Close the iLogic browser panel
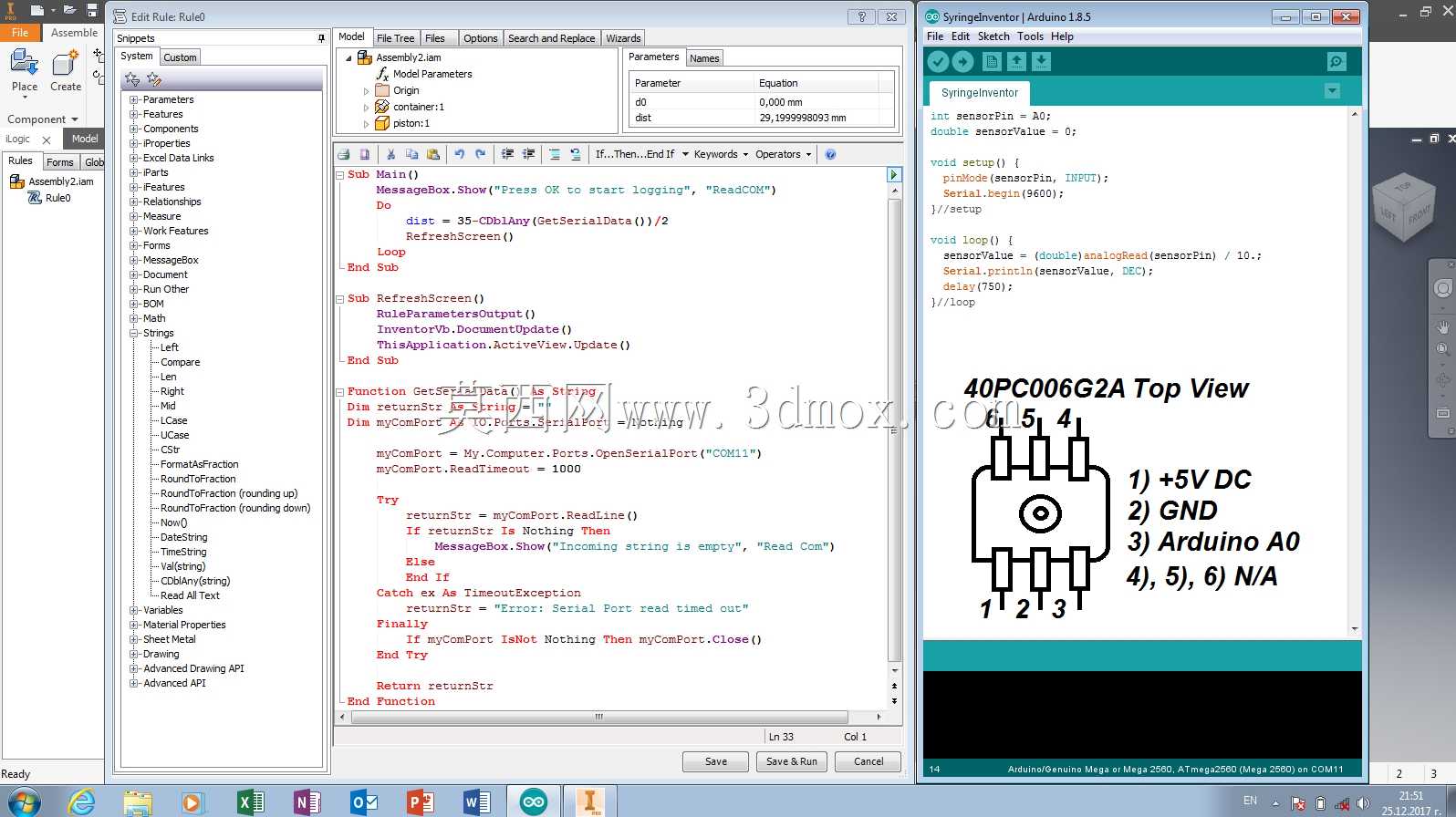The width and height of the screenshot is (1456, 817). pos(47,140)
